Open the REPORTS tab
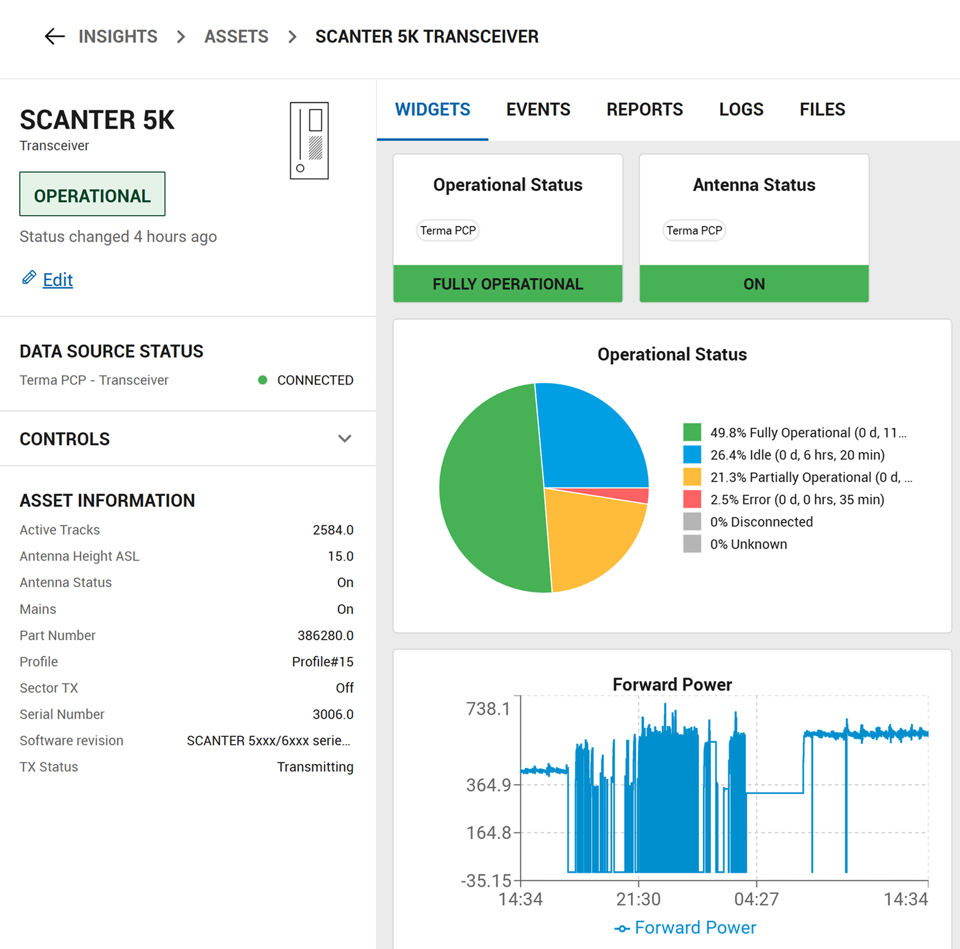Image resolution: width=960 pixels, height=949 pixels. [644, 109]
